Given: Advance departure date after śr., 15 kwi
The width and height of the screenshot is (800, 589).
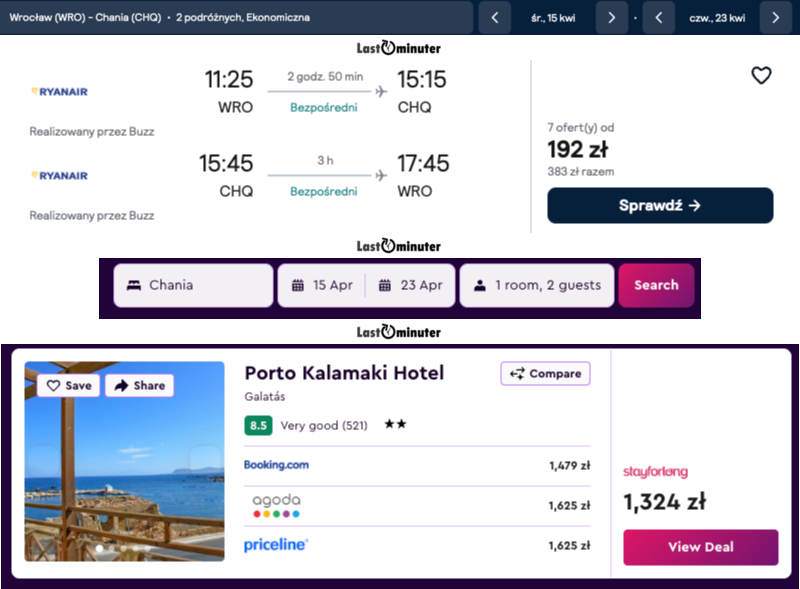Looking at the screenshot, I should (611, 17).
